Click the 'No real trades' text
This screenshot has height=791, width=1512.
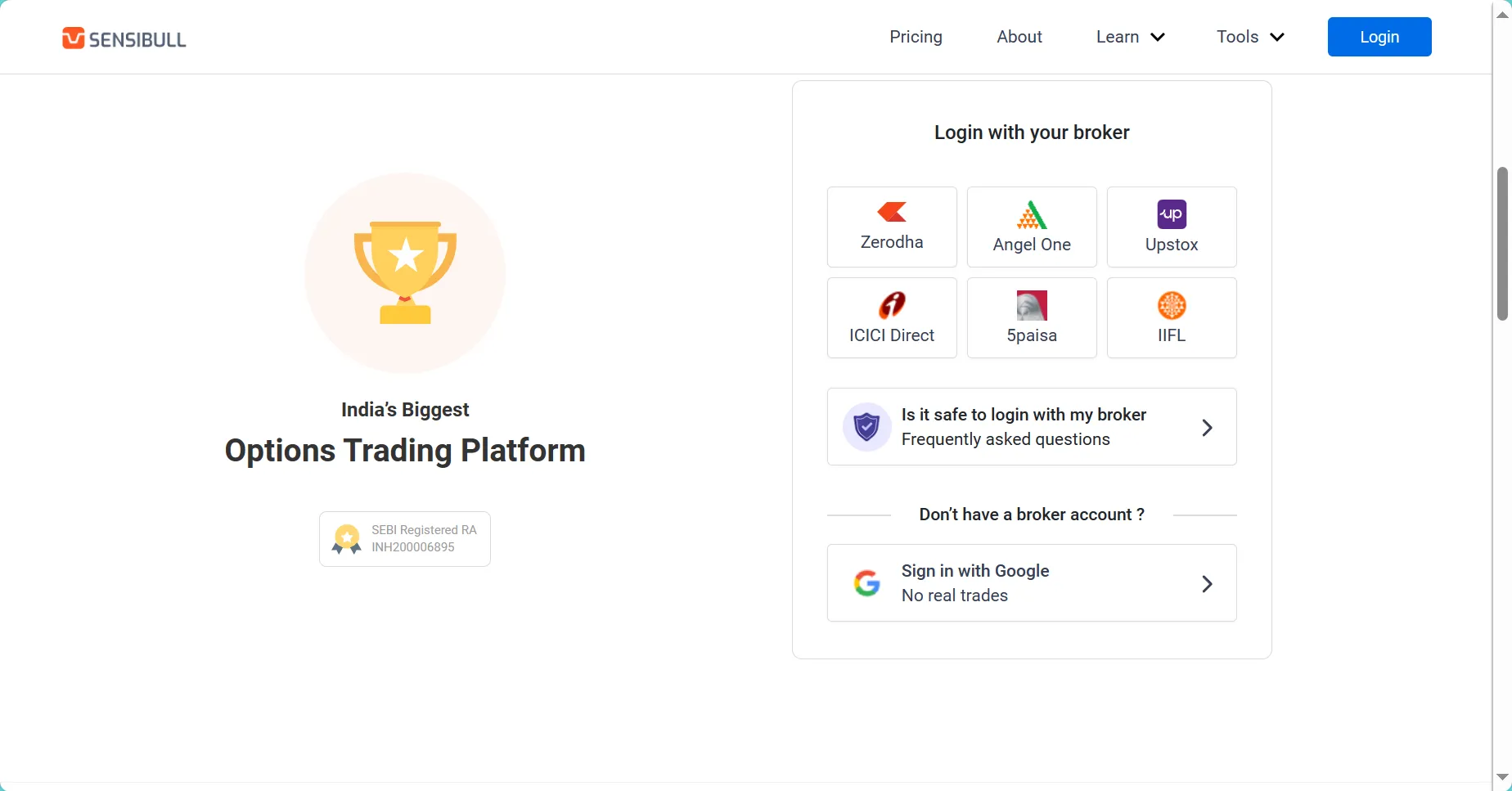coord(955,595)
